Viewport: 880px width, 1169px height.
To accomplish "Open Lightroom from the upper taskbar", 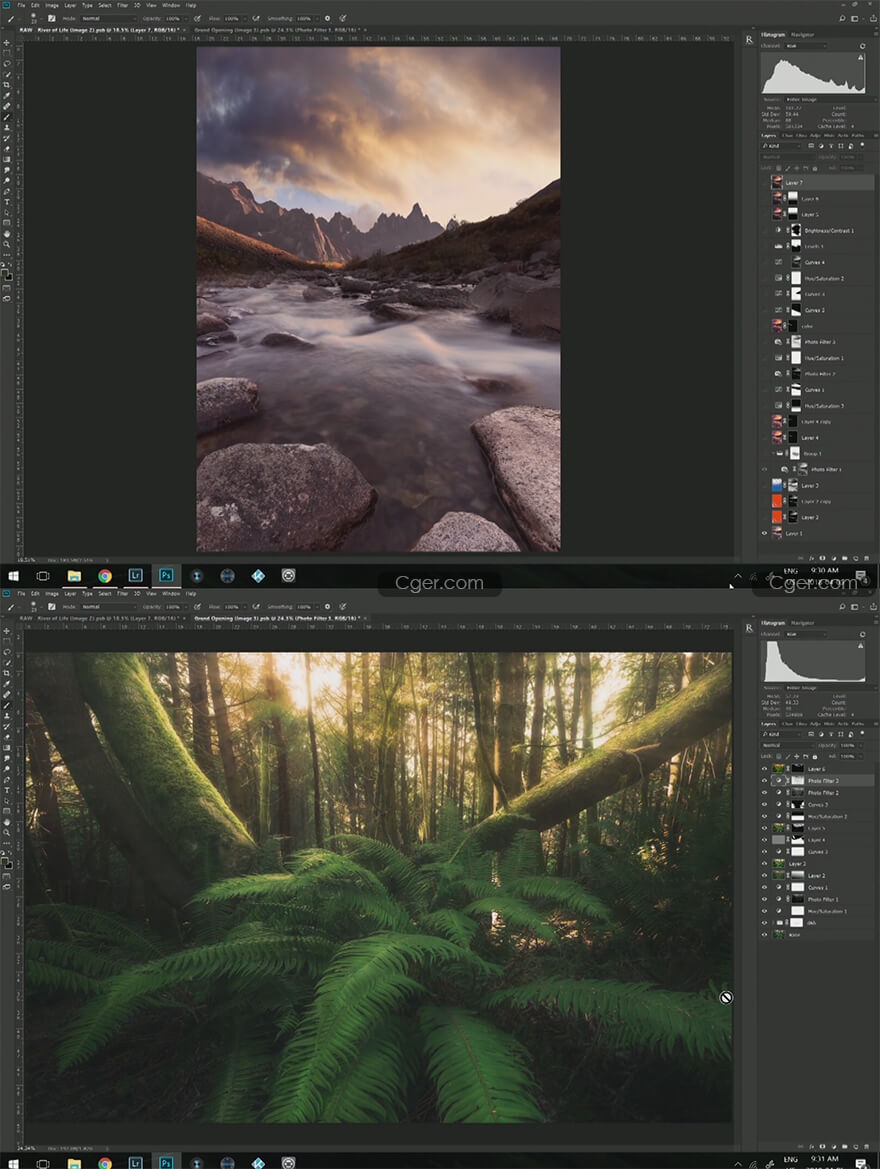I will coord(135,576).
